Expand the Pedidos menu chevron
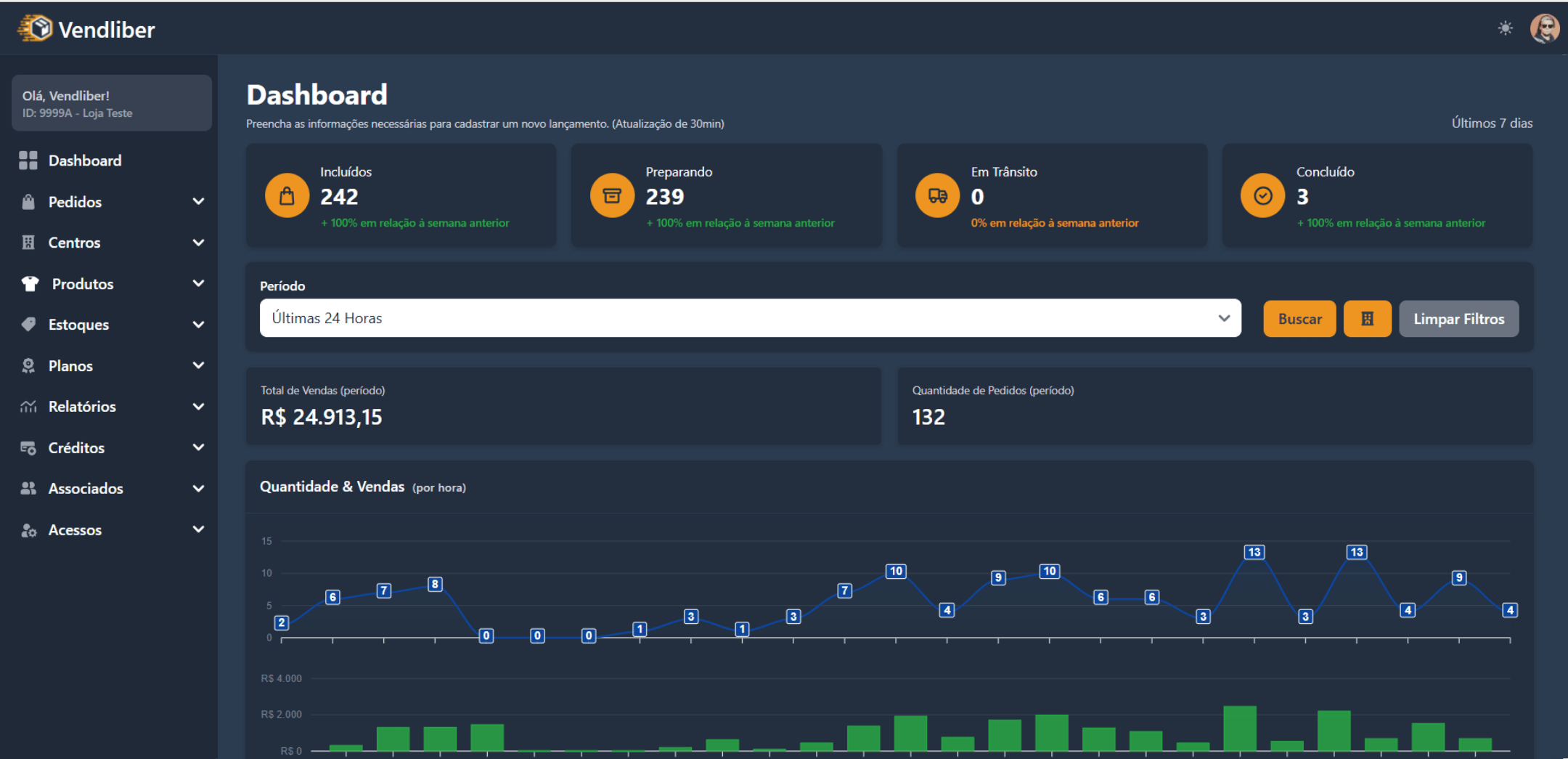The image size is (1568, 759). coord(198,201)
